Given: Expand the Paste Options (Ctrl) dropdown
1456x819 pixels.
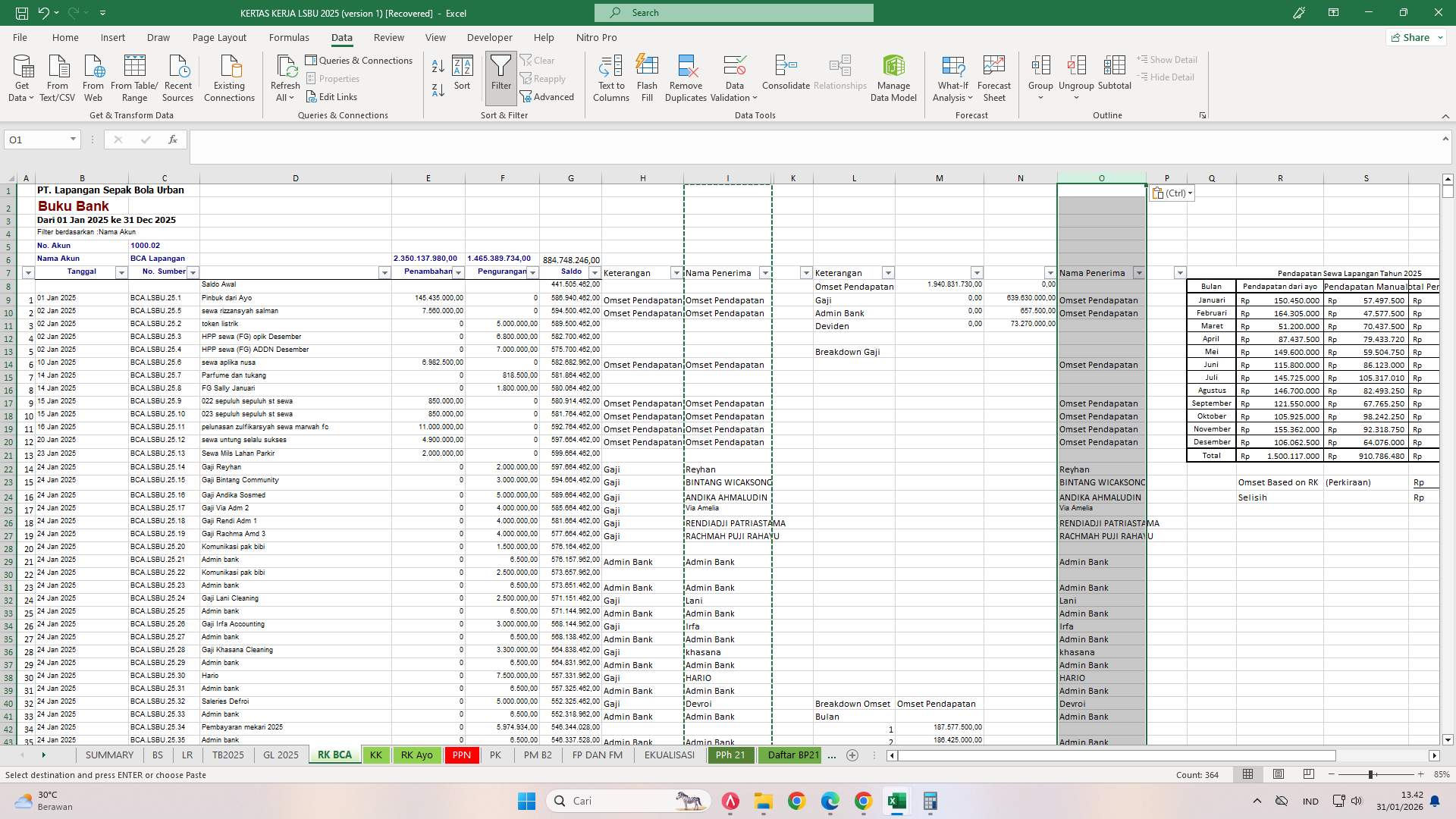Looking at the screenshot, I should 1189,193.
